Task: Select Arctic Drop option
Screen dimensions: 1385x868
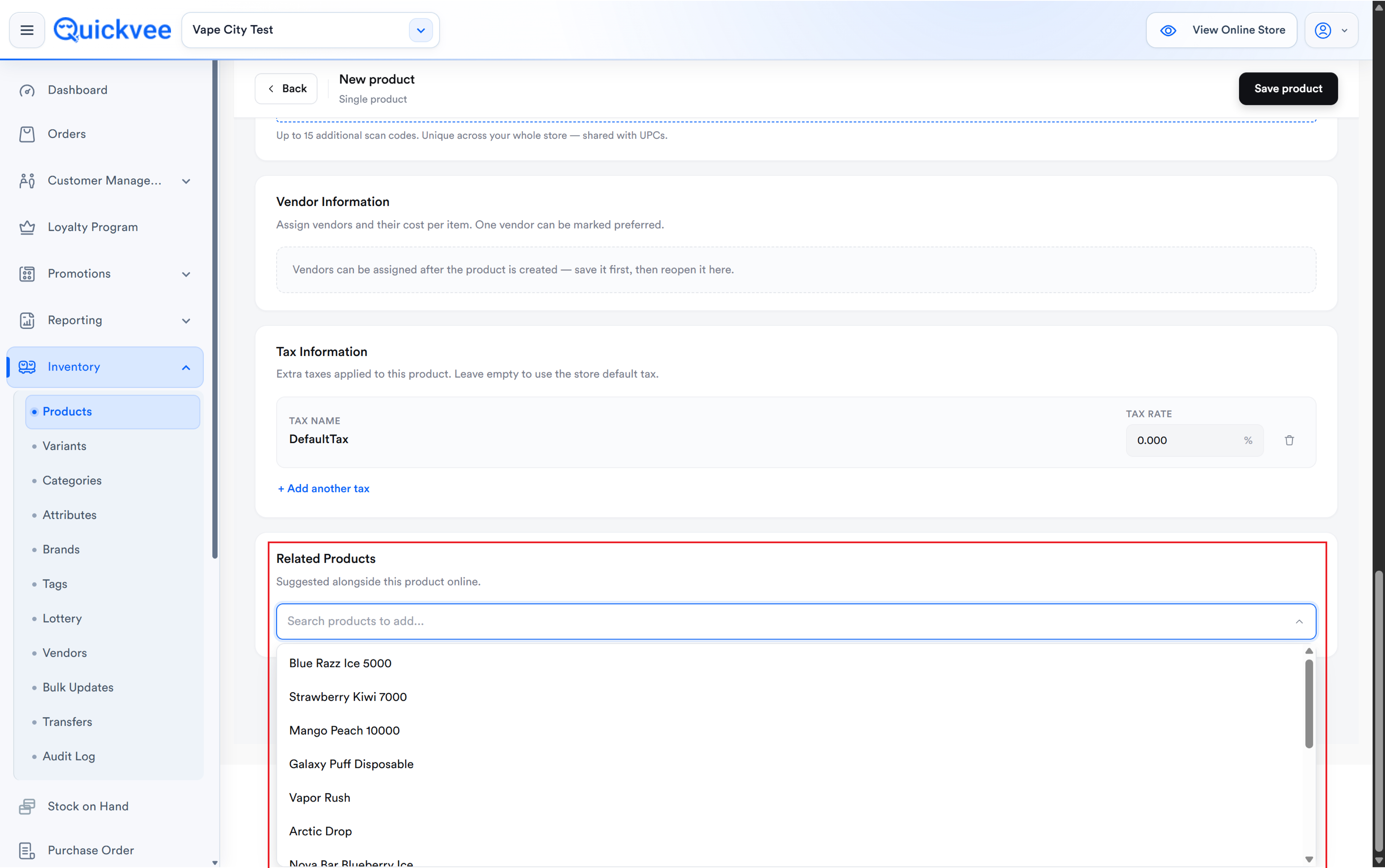Action: tap(790, 831)
